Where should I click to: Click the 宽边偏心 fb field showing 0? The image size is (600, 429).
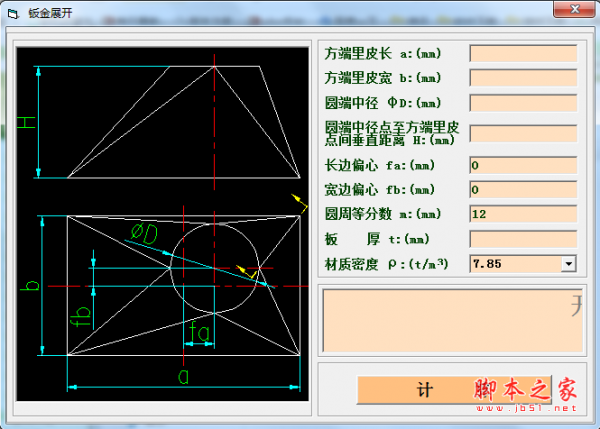523,190
